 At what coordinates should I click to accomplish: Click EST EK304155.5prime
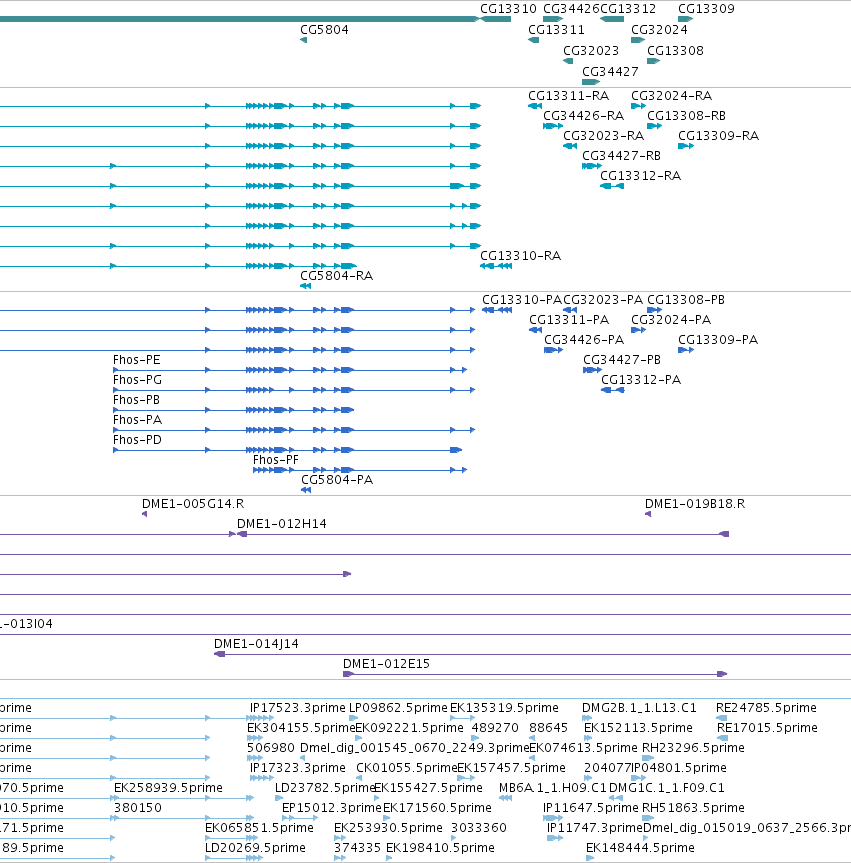(301, 728)
